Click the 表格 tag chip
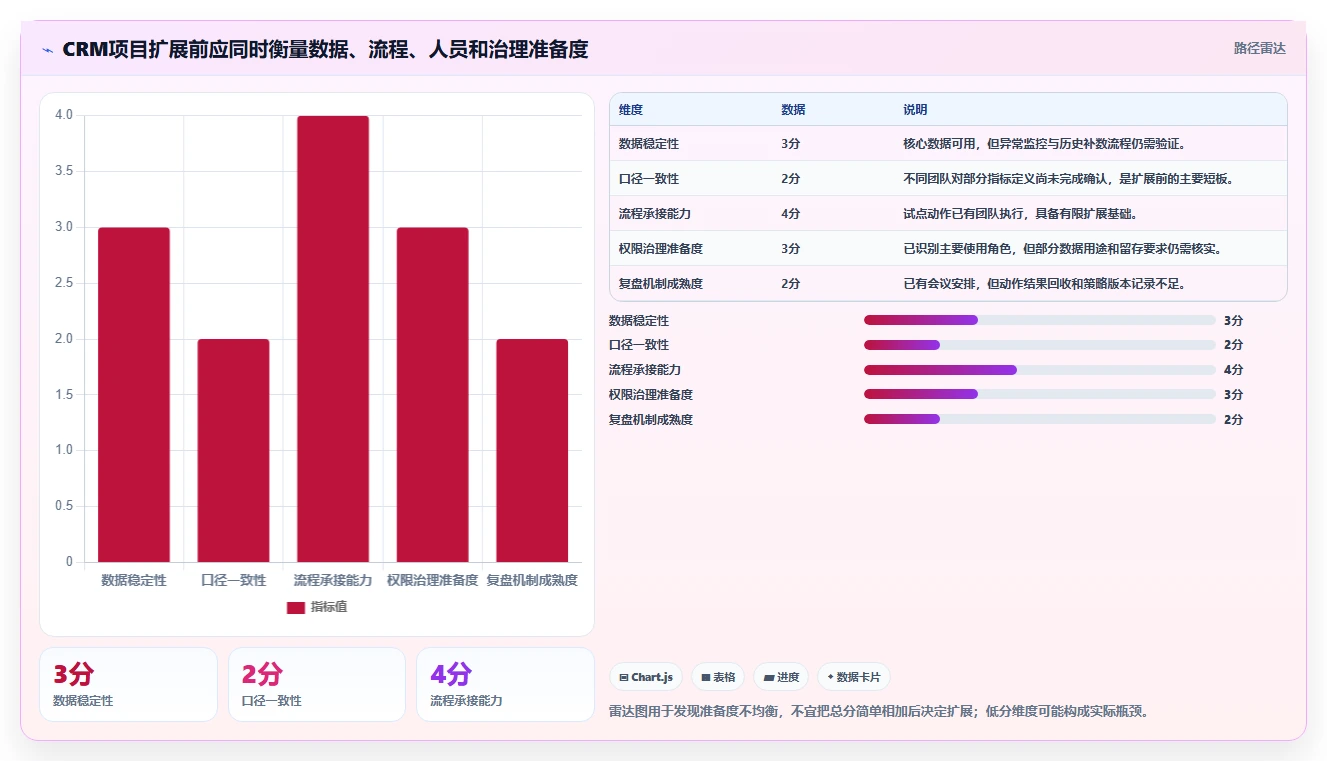Screen dimensions: 1327x761 point(718,677)
